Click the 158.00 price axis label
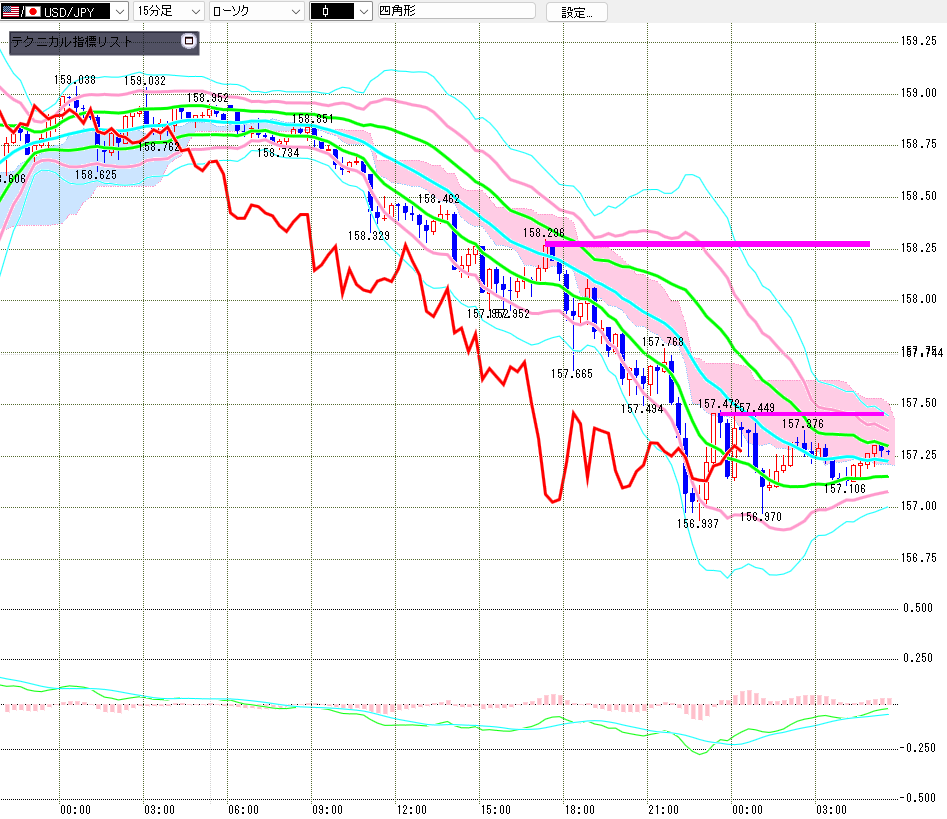The height and width of the screenshot is (819, 947). pos(919,299)
